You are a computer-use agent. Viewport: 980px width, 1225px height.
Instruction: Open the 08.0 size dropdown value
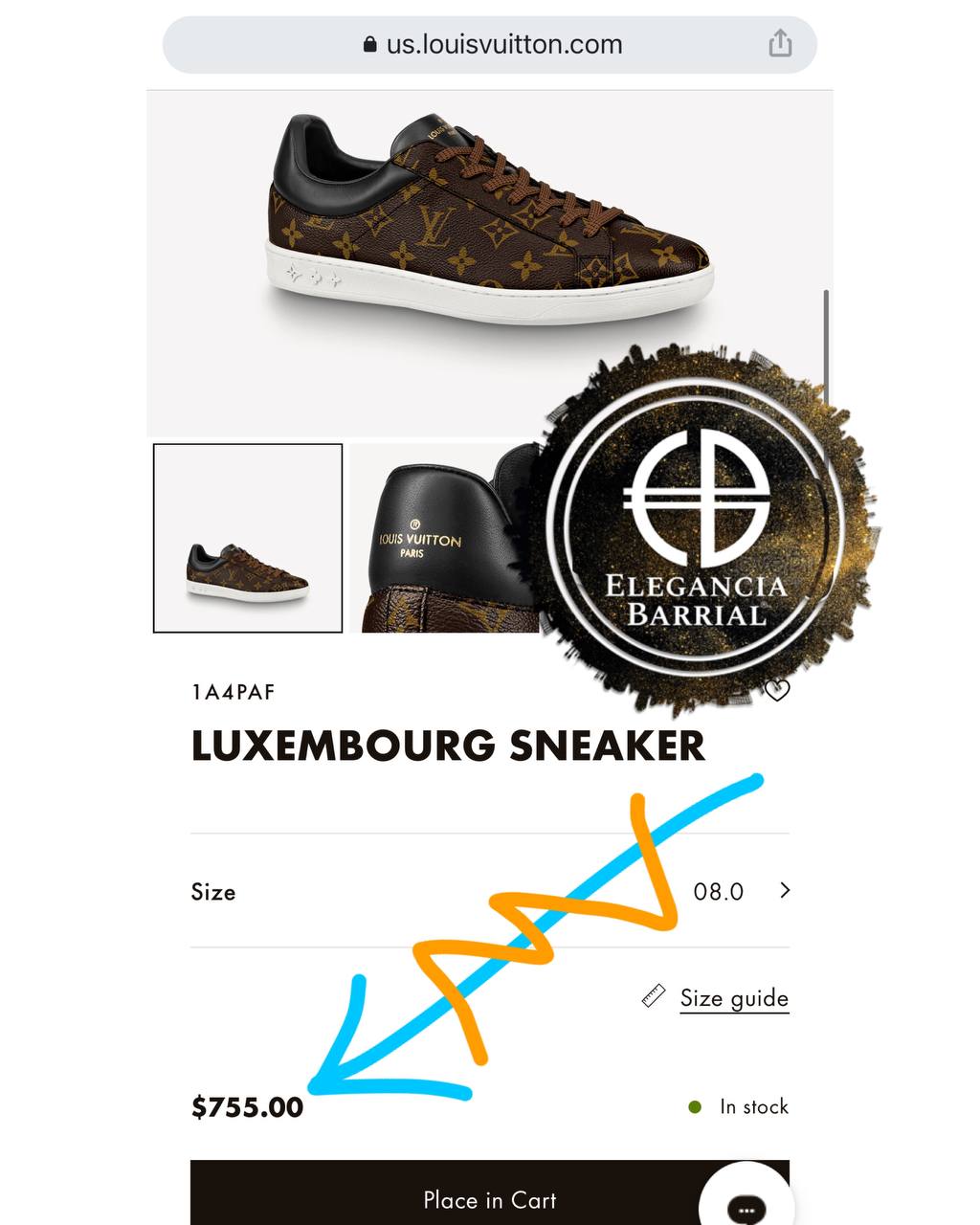[719, 892]
